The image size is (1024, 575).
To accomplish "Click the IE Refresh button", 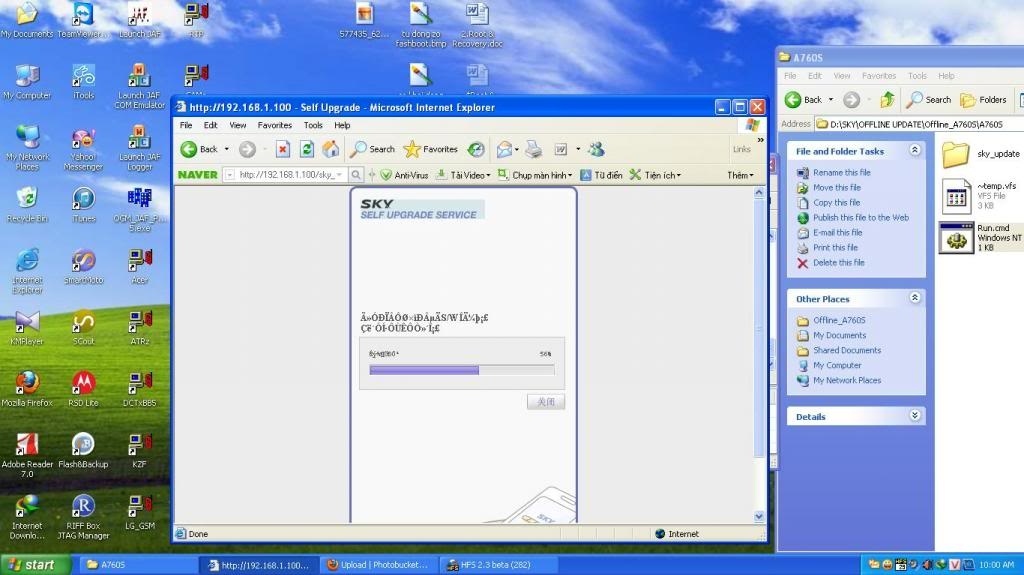I will 307,150.
